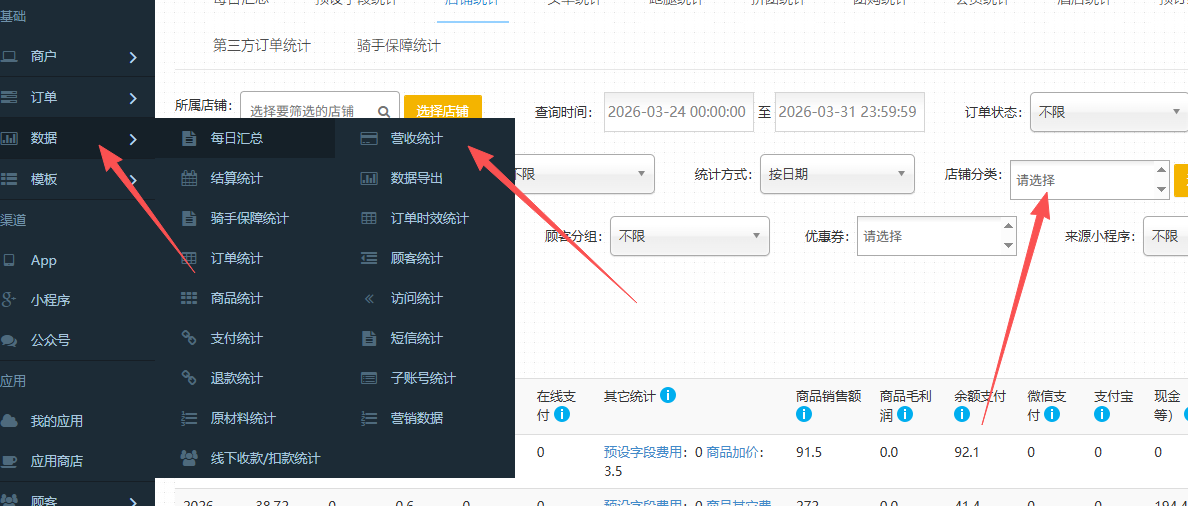The image size is (1188, 506).
Task: Click the coffee cup icon for 应用商店
Action: pyautogui.click(x=10, y=461)
